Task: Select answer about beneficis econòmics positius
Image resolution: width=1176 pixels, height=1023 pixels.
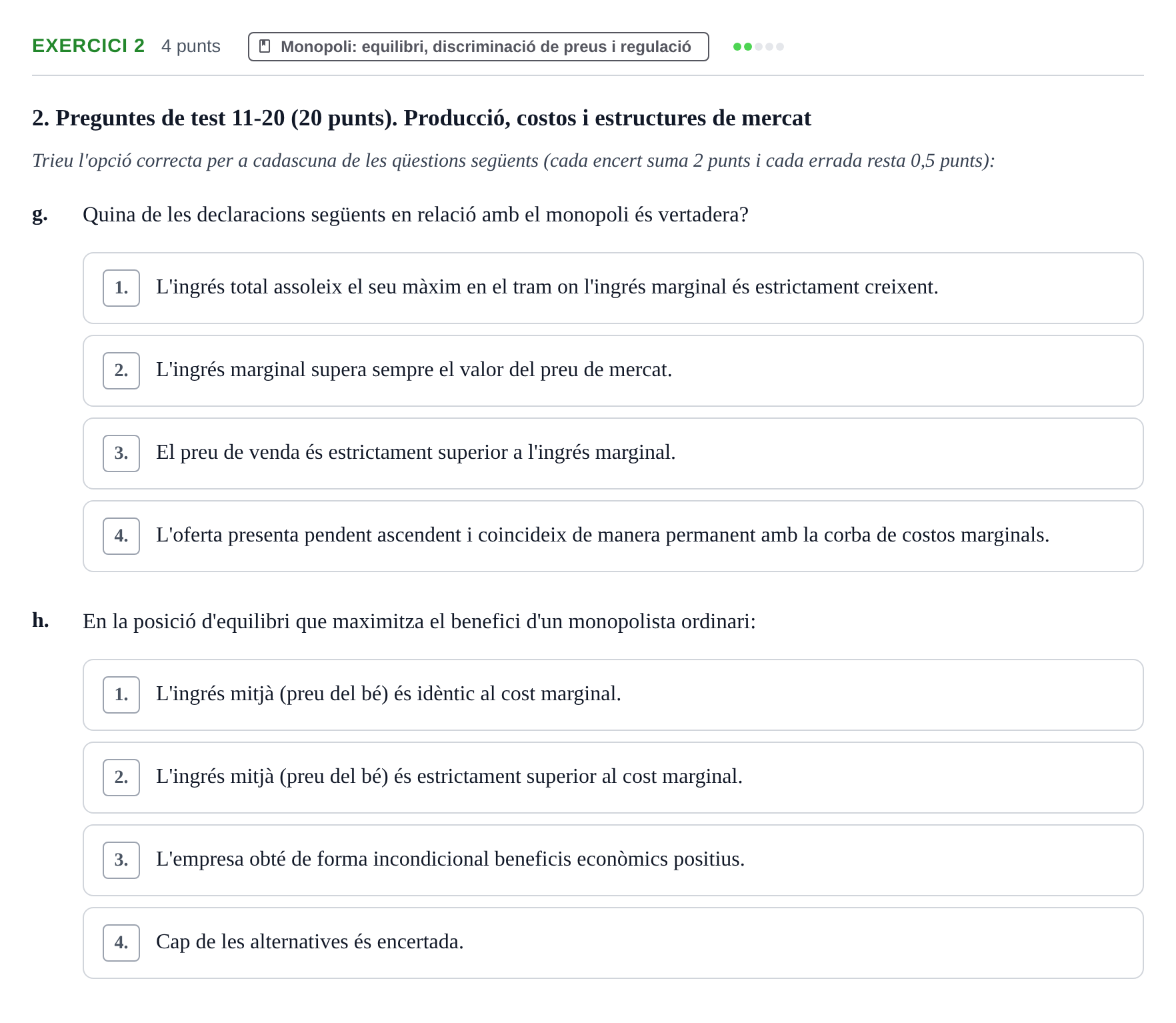Action: coord(613,860)
